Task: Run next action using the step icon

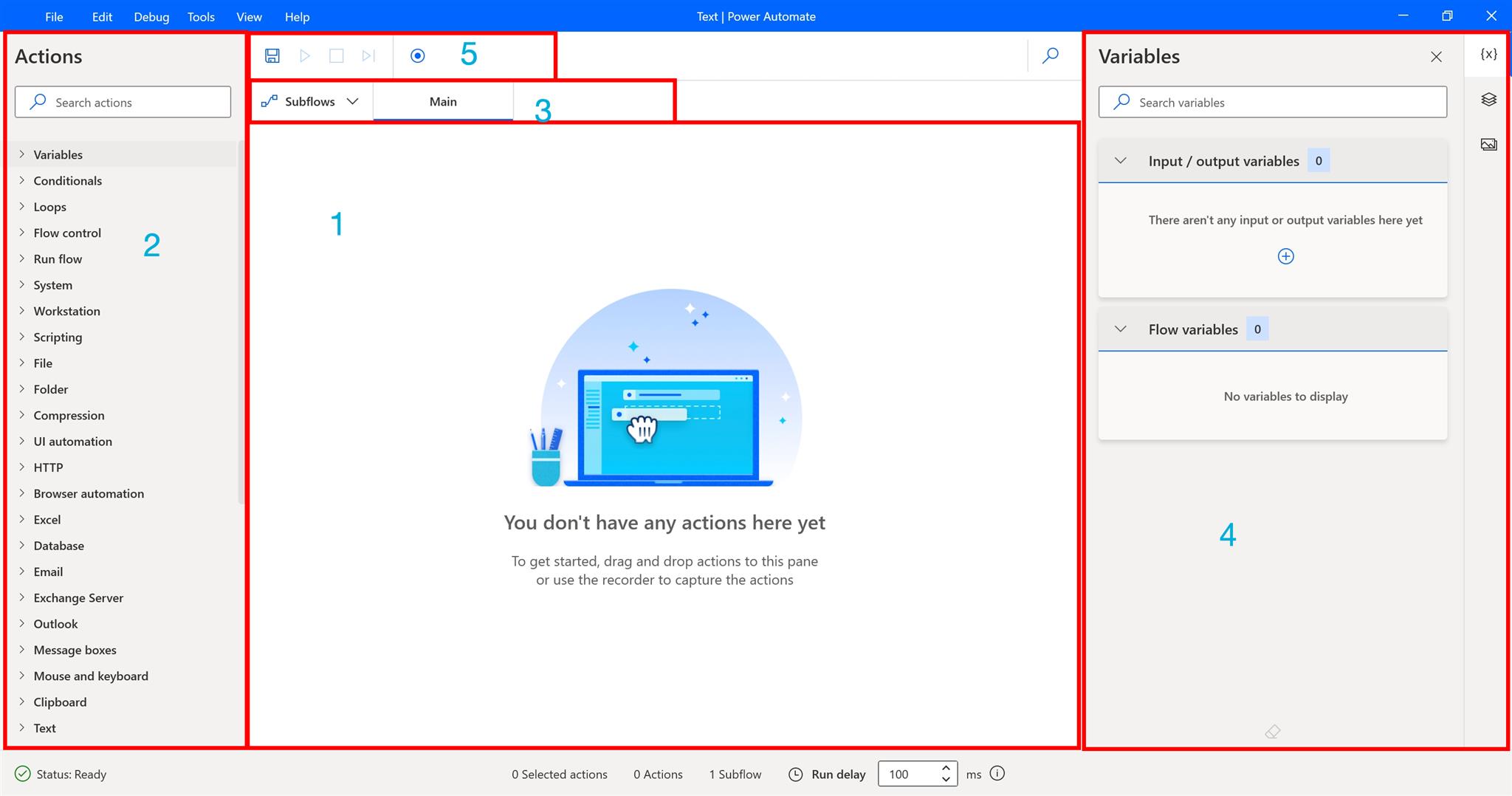Action: pos(368,56)
